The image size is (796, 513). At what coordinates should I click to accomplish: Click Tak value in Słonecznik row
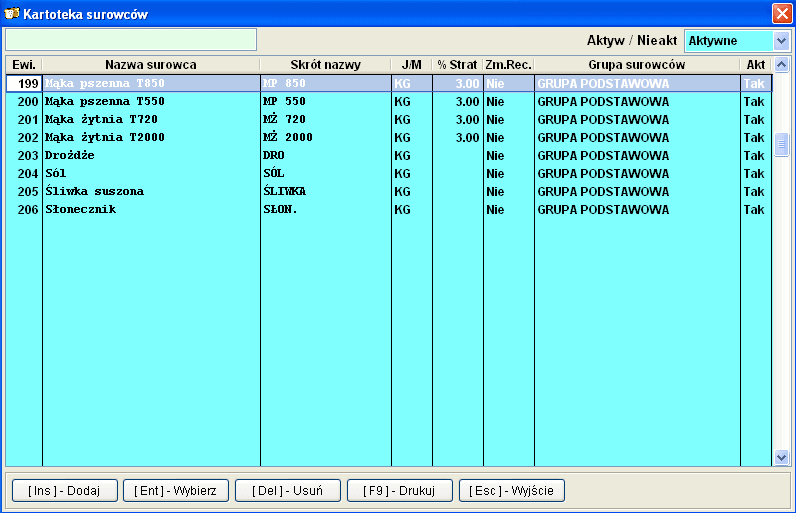click(x=754, y=210)
